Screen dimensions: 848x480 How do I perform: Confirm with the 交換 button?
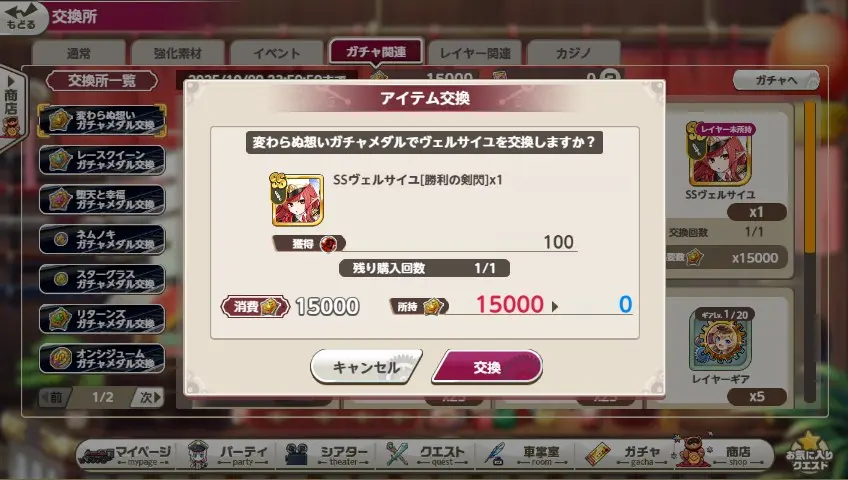point(487,367)
